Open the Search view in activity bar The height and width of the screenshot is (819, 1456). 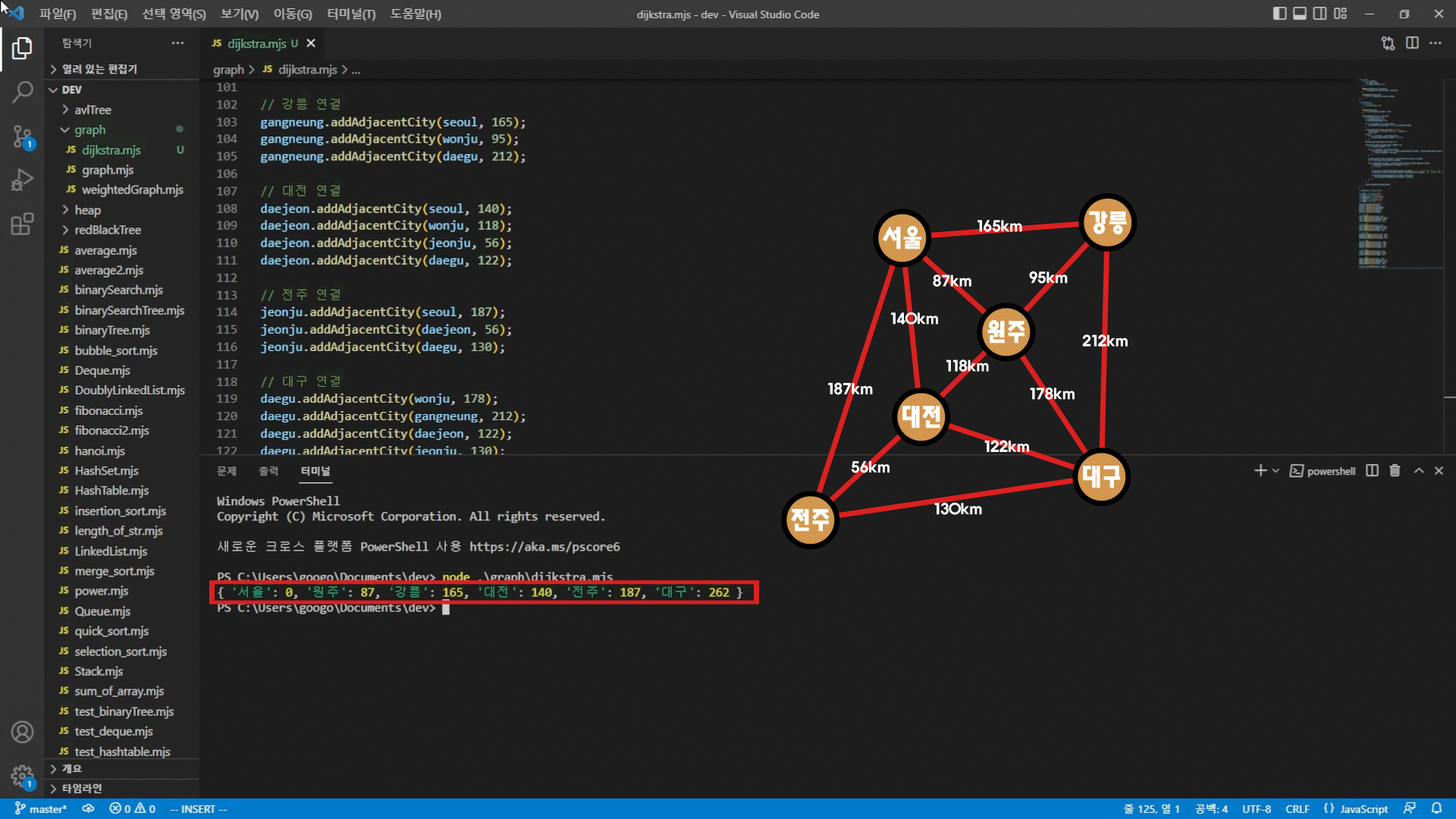(x=22, y=93)
